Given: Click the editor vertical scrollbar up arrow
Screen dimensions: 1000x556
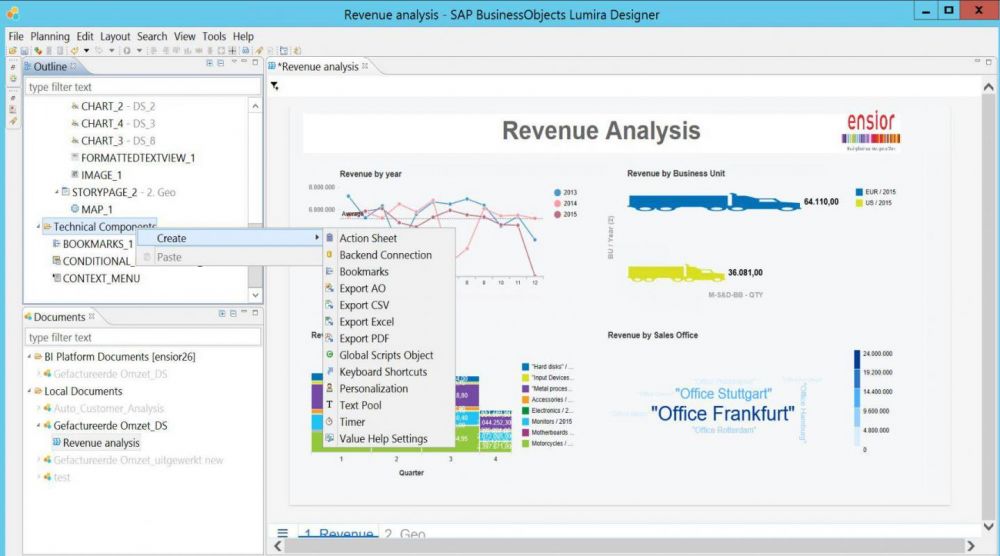Looking at the screenshot, I should click(989, 87).
